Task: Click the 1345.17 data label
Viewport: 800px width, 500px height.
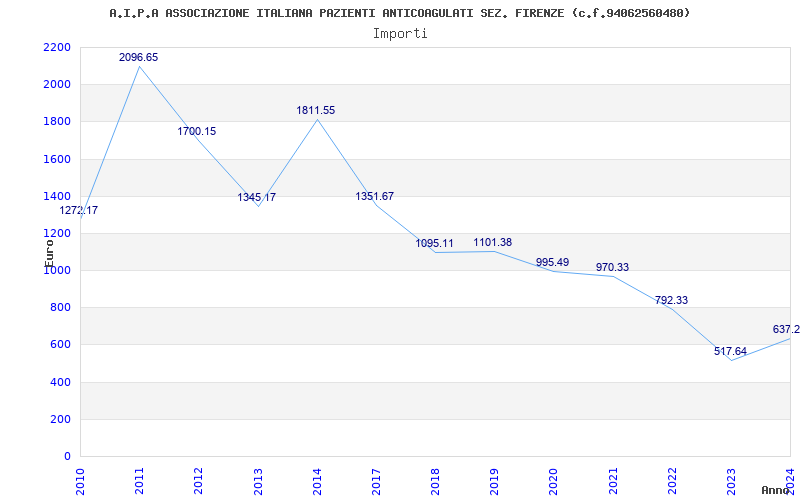Action: 256,198
